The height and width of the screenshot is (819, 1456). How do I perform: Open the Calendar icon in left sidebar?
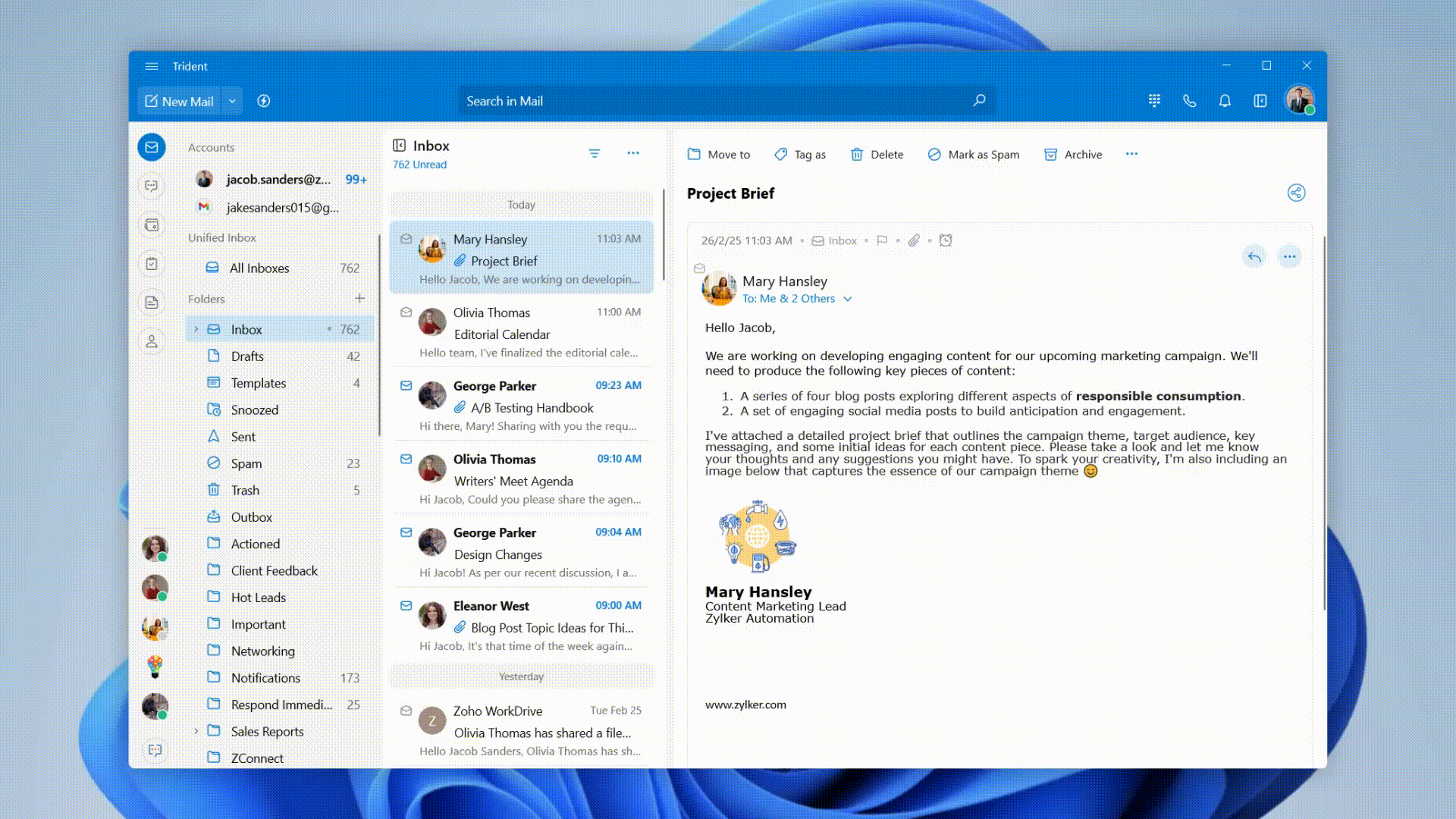pos(152,225)
